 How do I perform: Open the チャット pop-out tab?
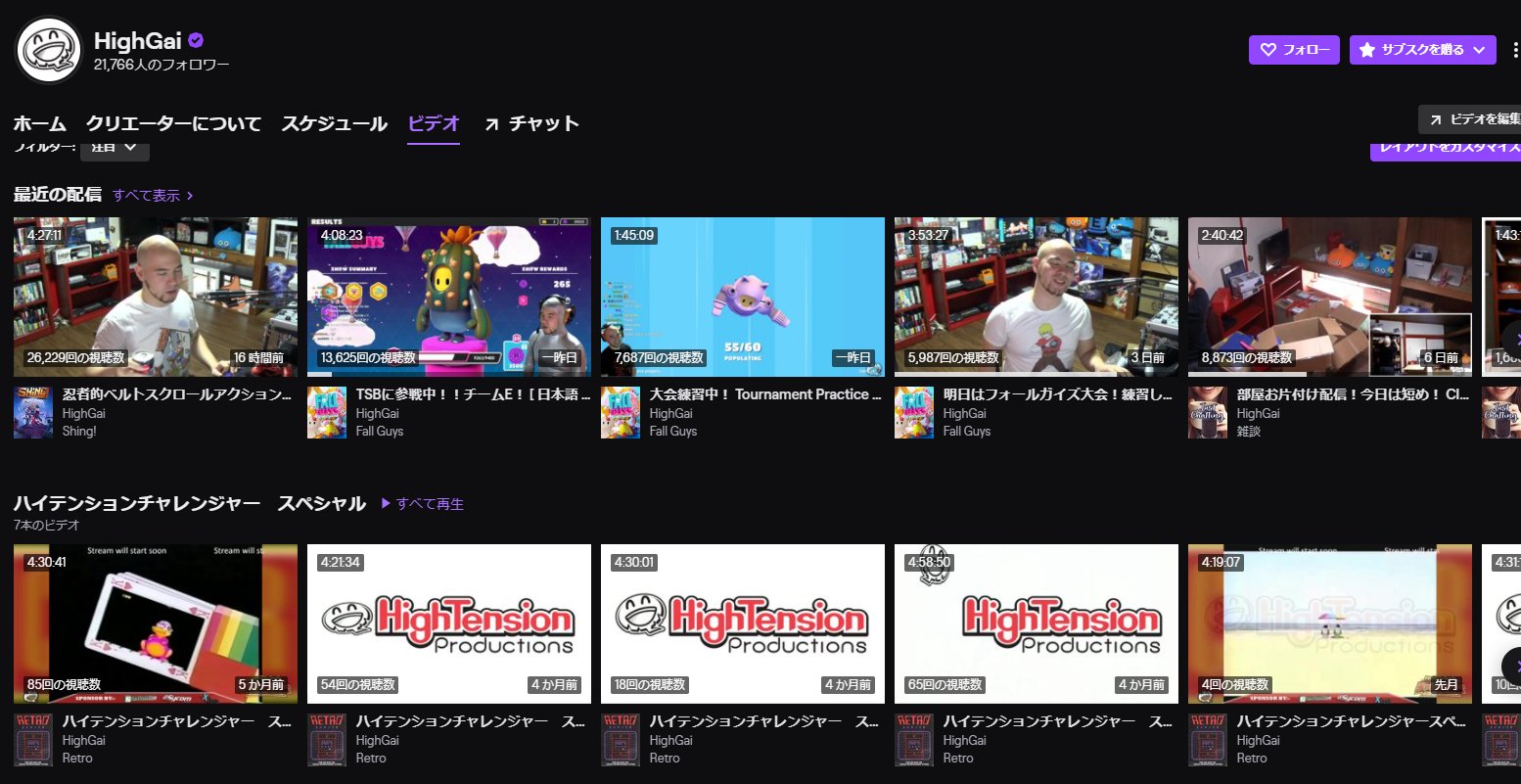(x=531, y=123)
